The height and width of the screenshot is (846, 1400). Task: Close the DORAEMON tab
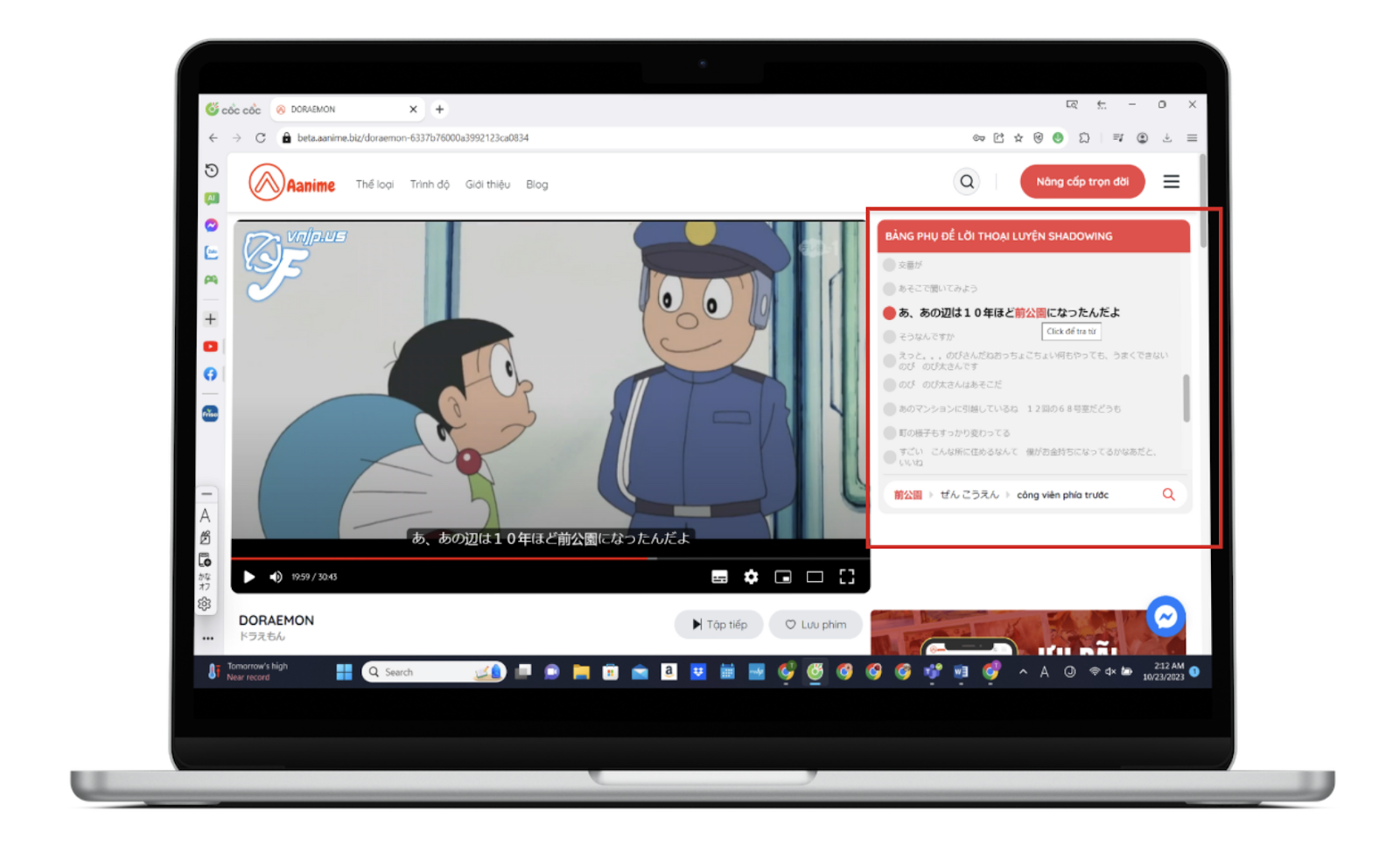click(413, 109)
